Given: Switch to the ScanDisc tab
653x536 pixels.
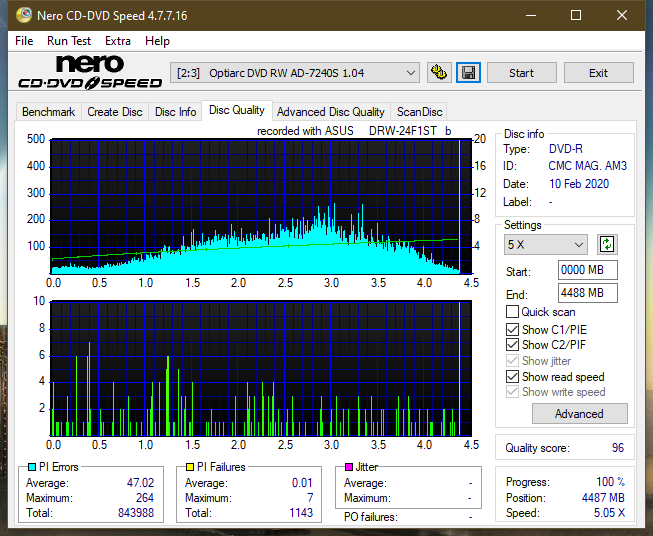Looking at the screenshot, I should 419,112.
